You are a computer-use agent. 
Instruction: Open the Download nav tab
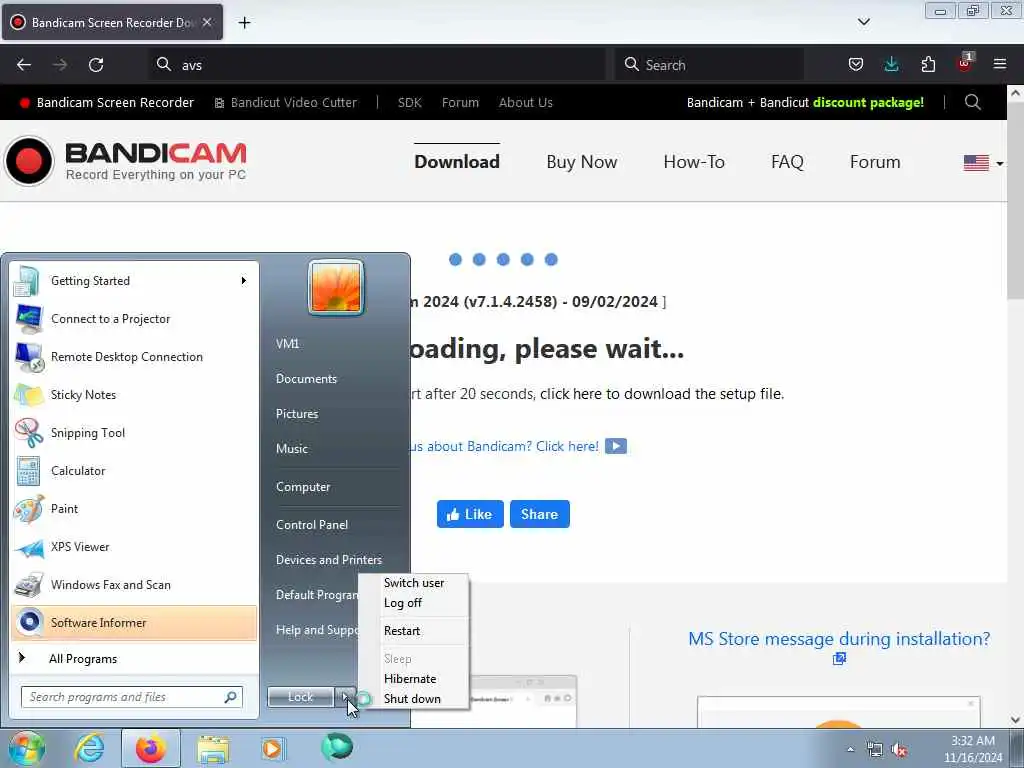click(456, 162)
